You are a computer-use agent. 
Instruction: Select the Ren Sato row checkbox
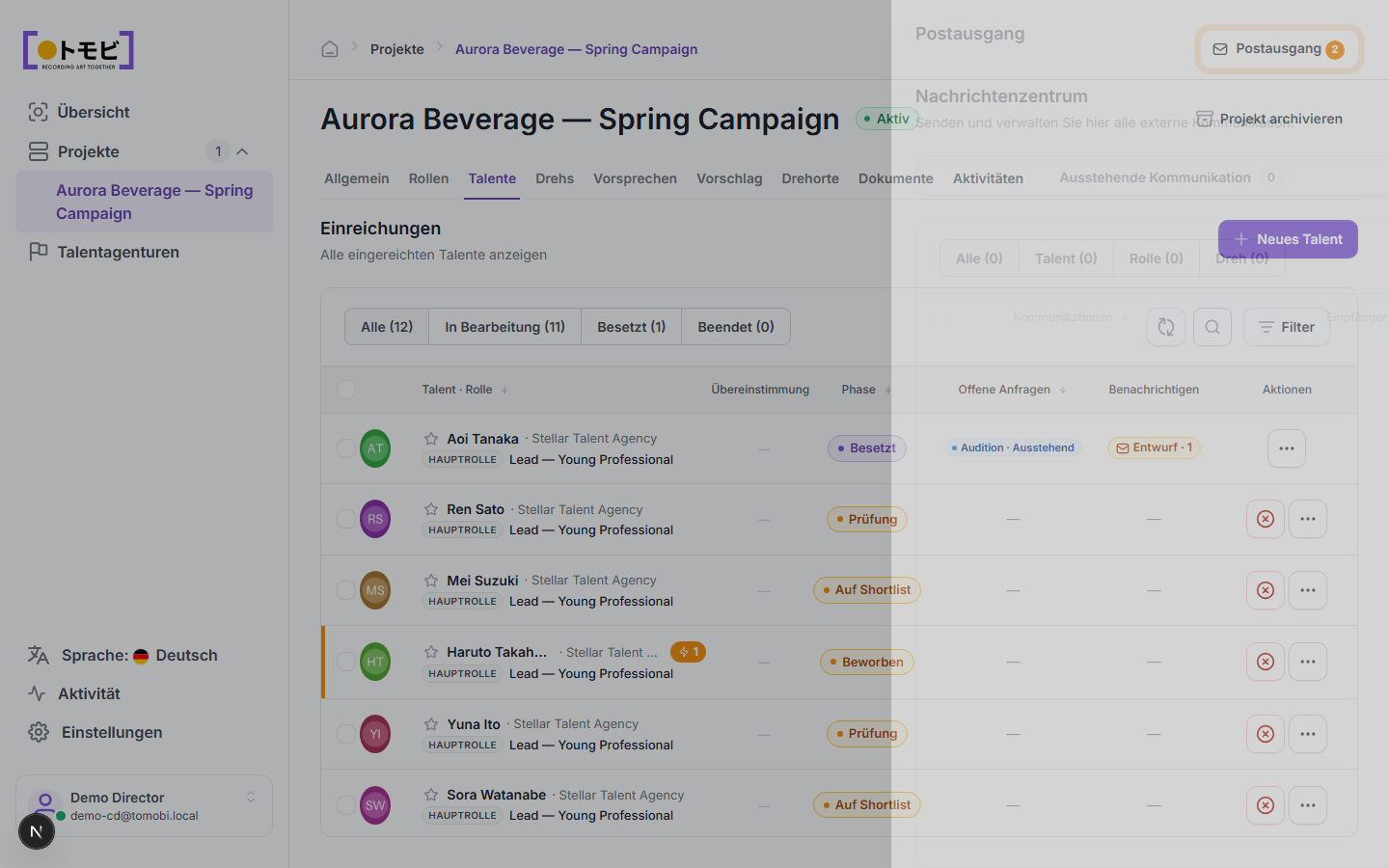pos(346,519)
